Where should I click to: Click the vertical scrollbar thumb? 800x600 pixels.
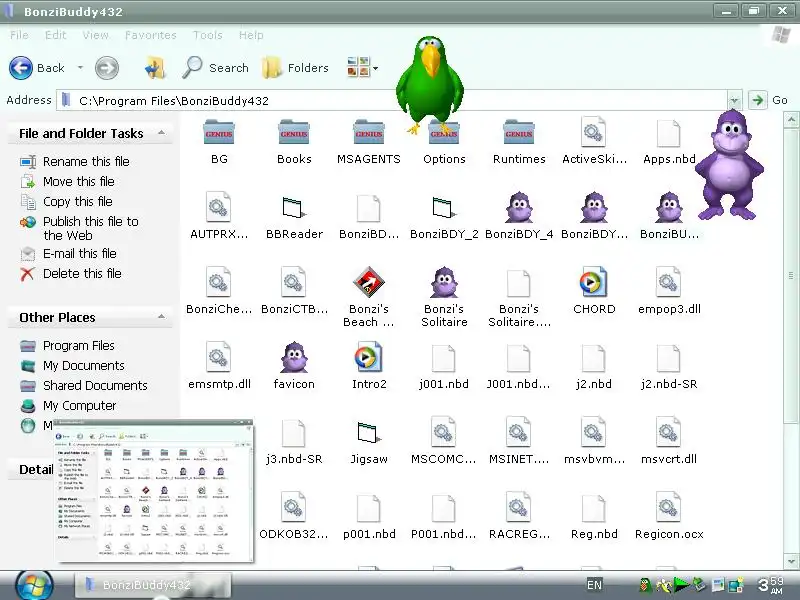pos(791,276)
